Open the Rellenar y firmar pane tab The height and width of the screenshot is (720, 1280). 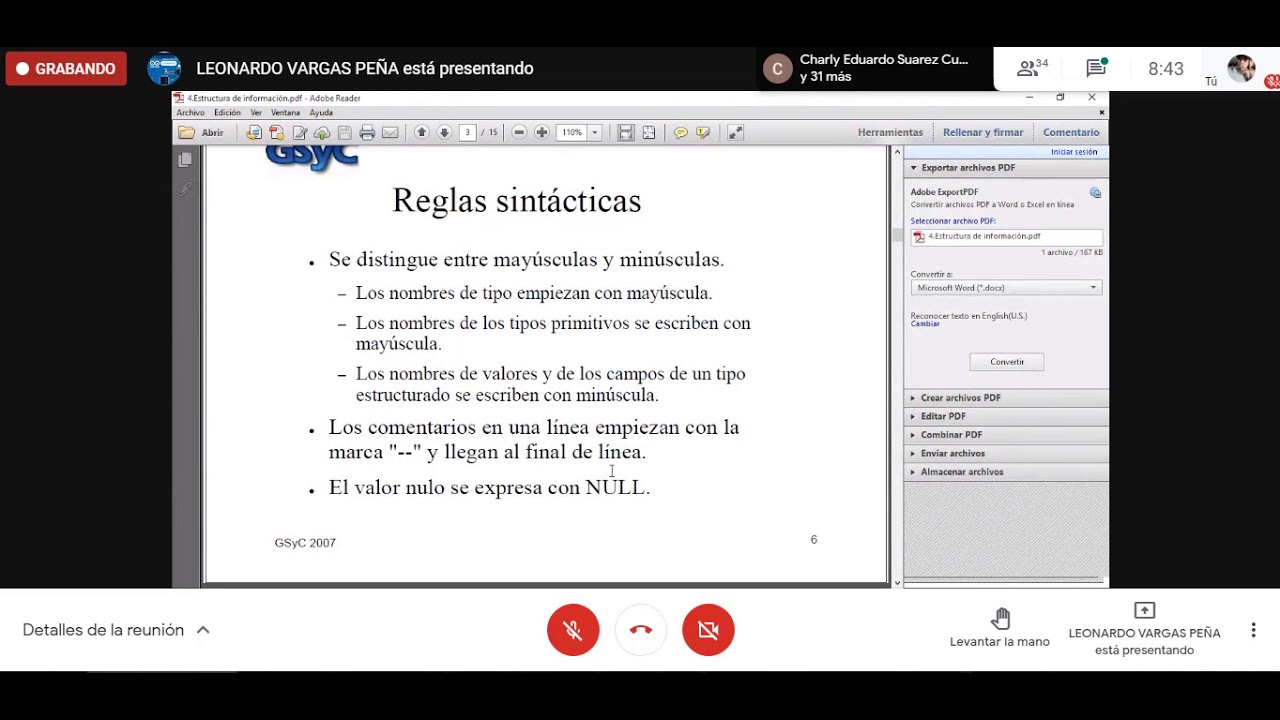(x=983, y=132)
